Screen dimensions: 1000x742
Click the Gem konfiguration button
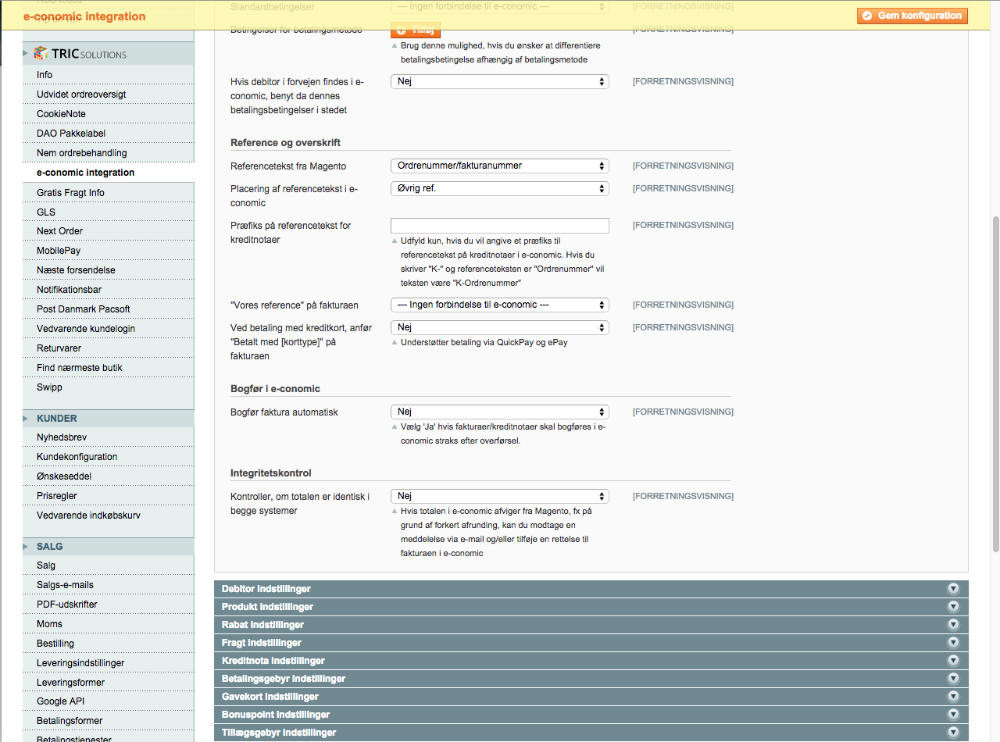910,15
